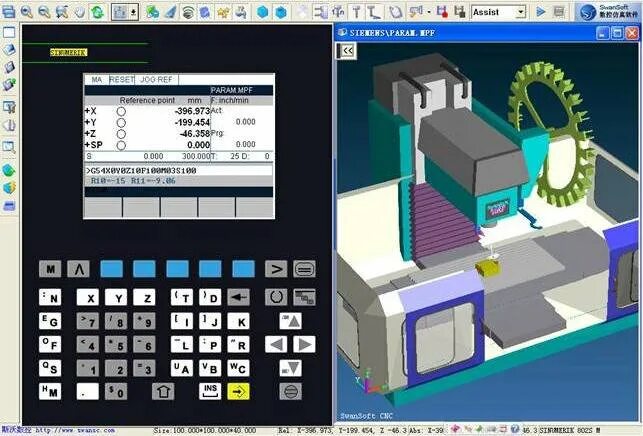Click the gray stop button beside play

point(559,12)
